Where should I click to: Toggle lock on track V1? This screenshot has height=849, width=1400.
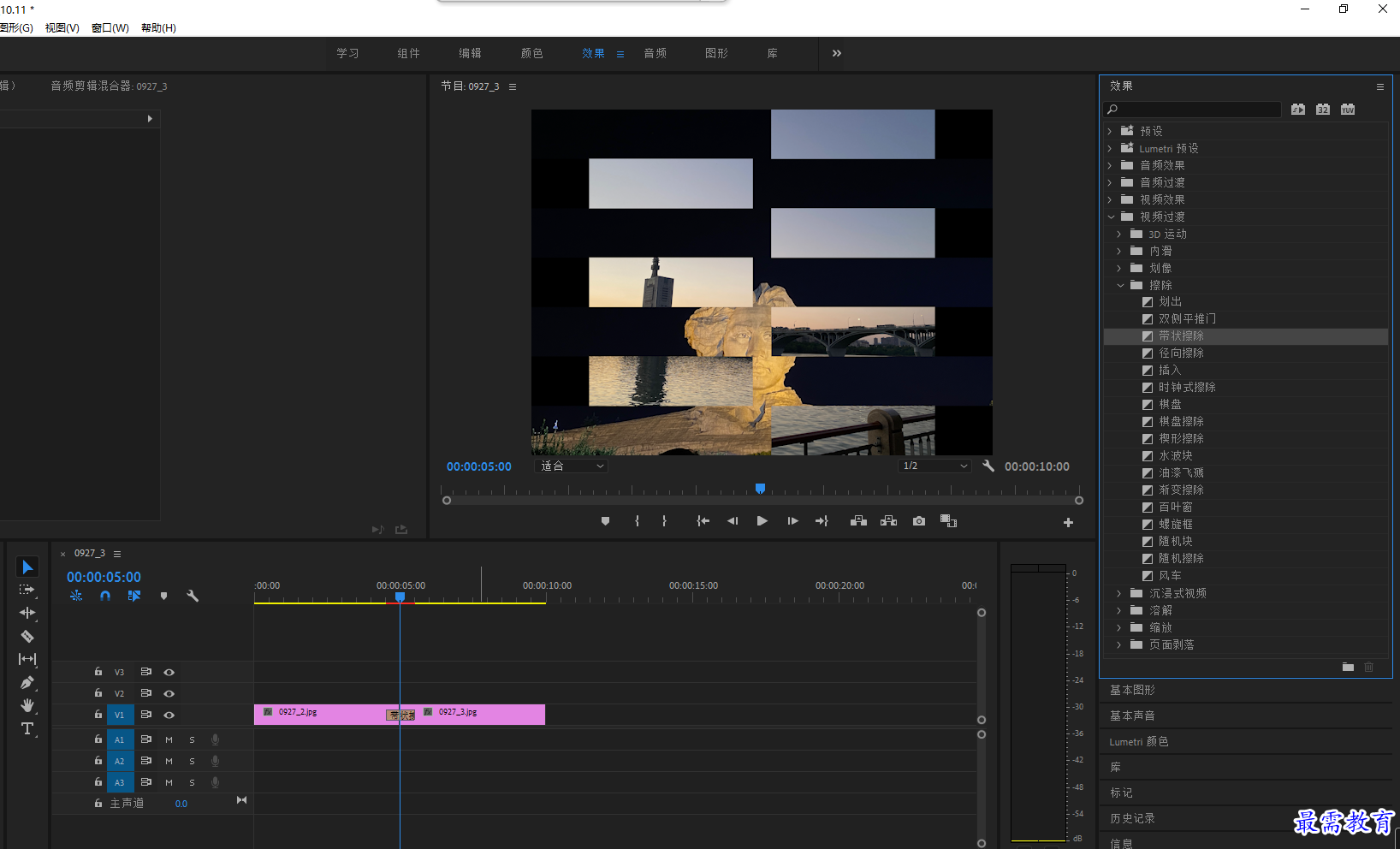(98, 714)
